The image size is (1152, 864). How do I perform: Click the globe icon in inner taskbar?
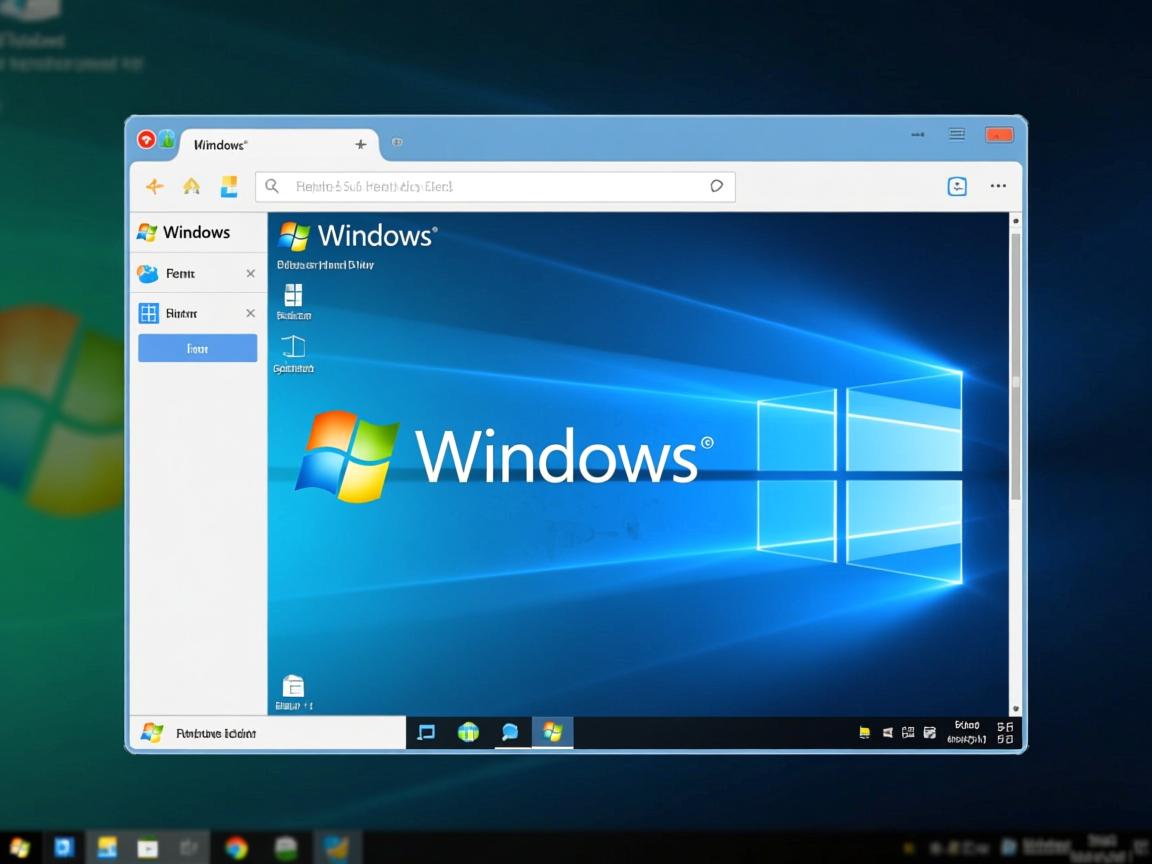(468, 732)
